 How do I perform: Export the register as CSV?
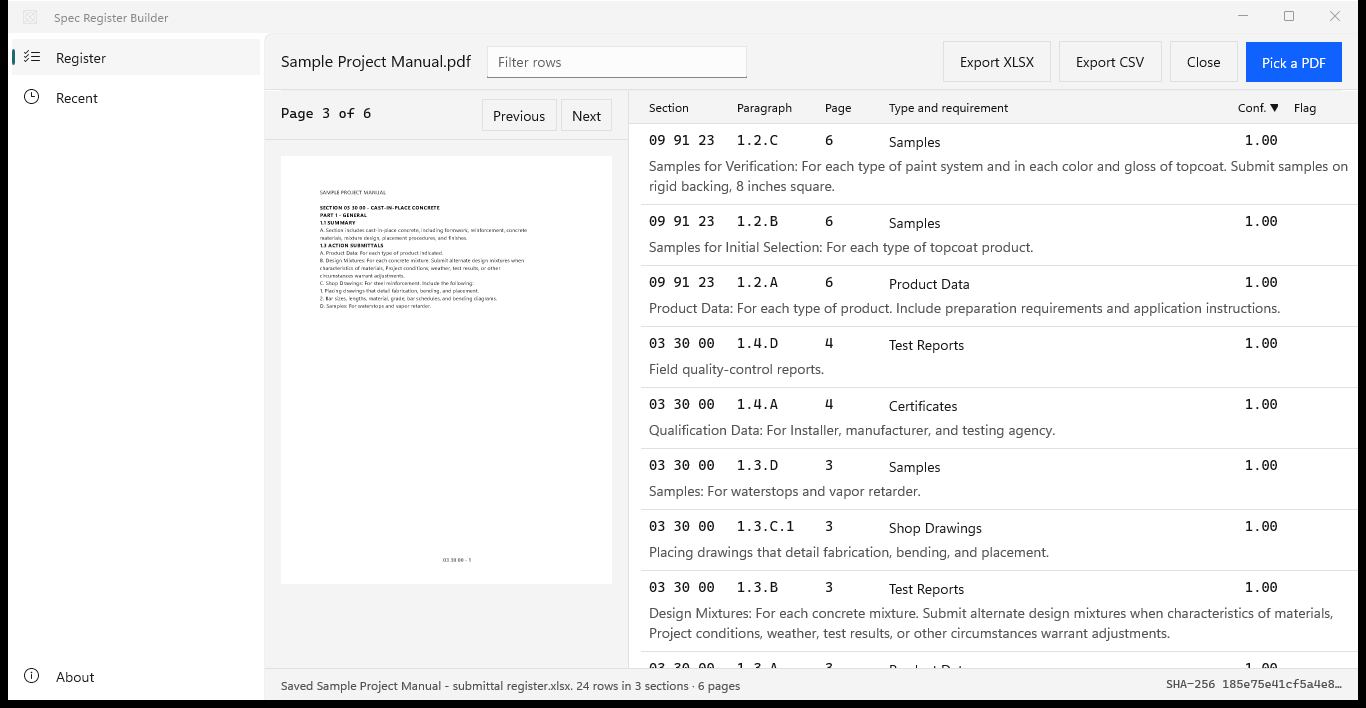pos(1110,62)
